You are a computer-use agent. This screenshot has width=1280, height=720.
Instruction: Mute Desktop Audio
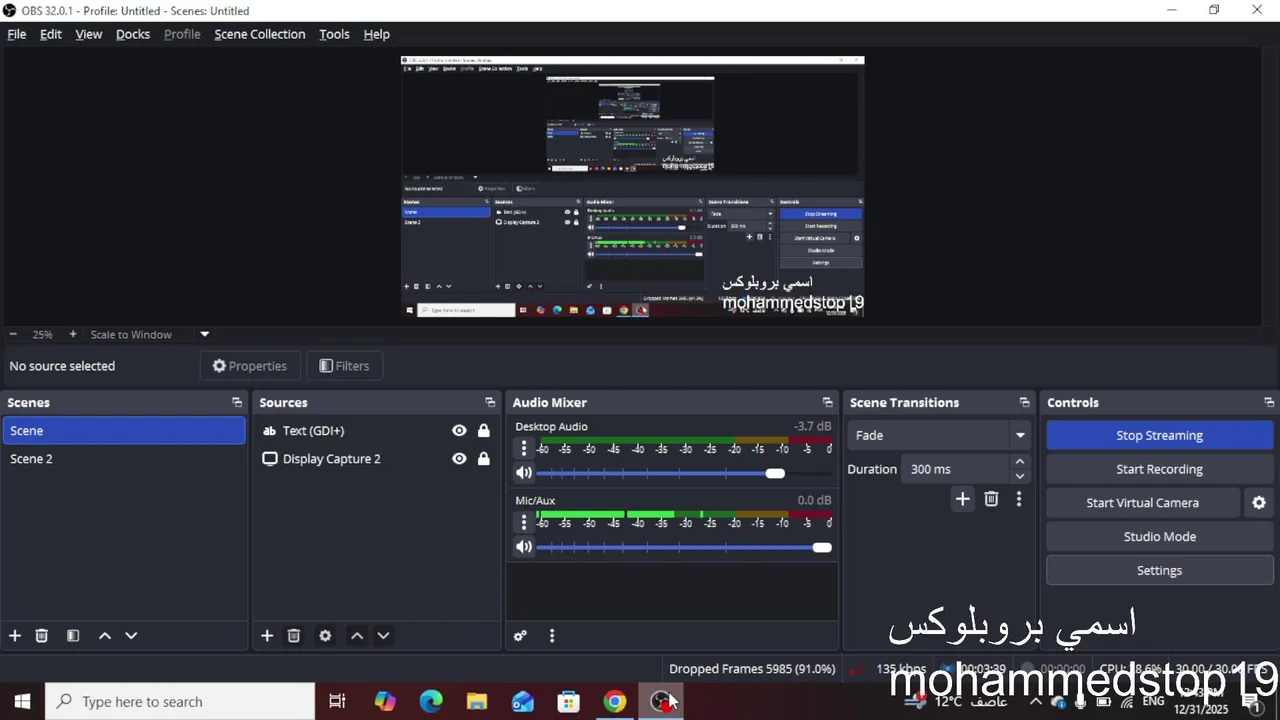pyautogui.click(x=524, y=473)
